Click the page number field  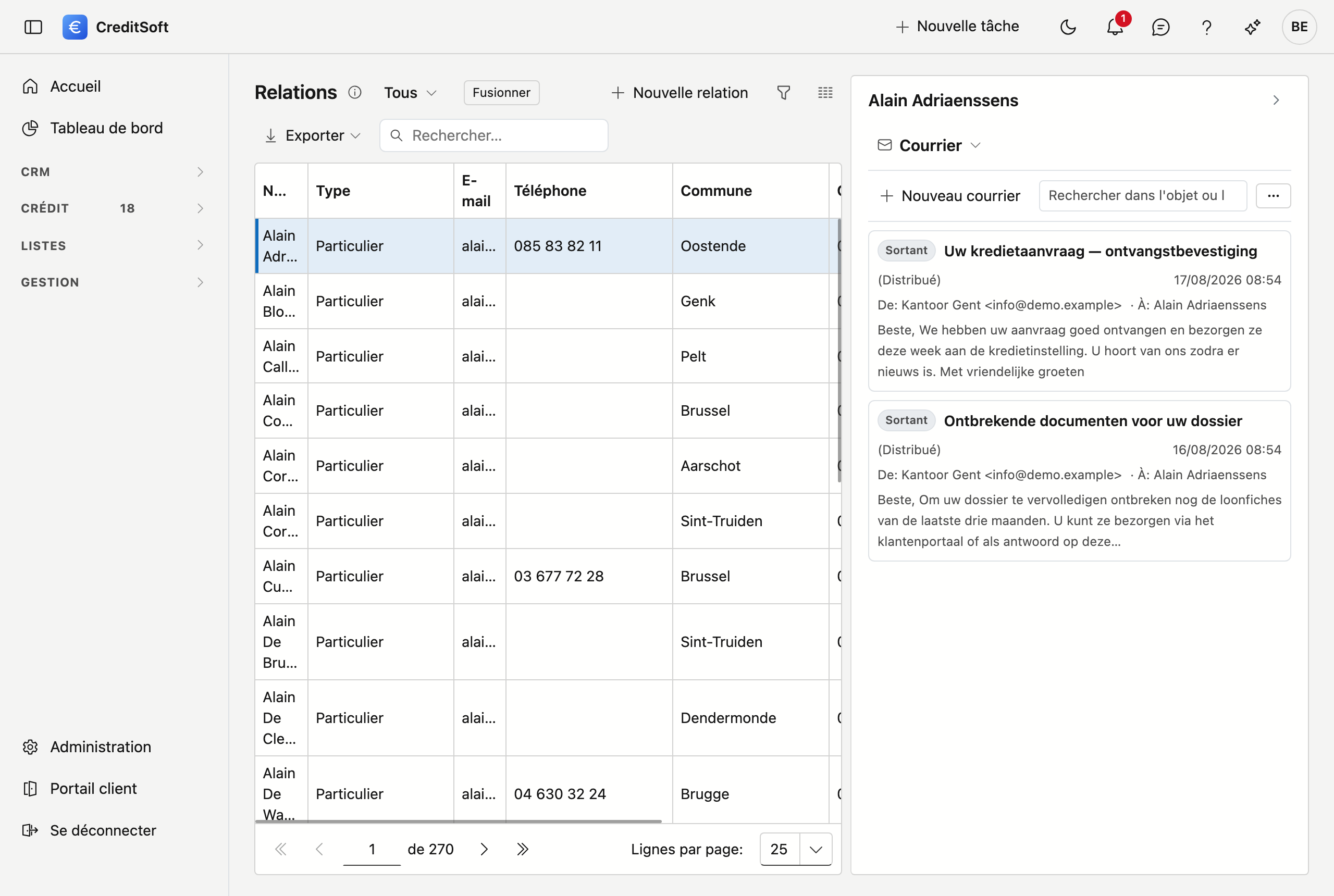372,849
